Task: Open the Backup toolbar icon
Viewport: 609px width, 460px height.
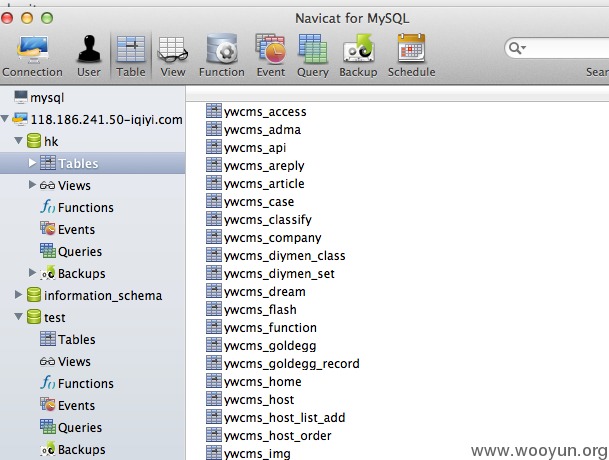Action: click(x=358, y=56)
